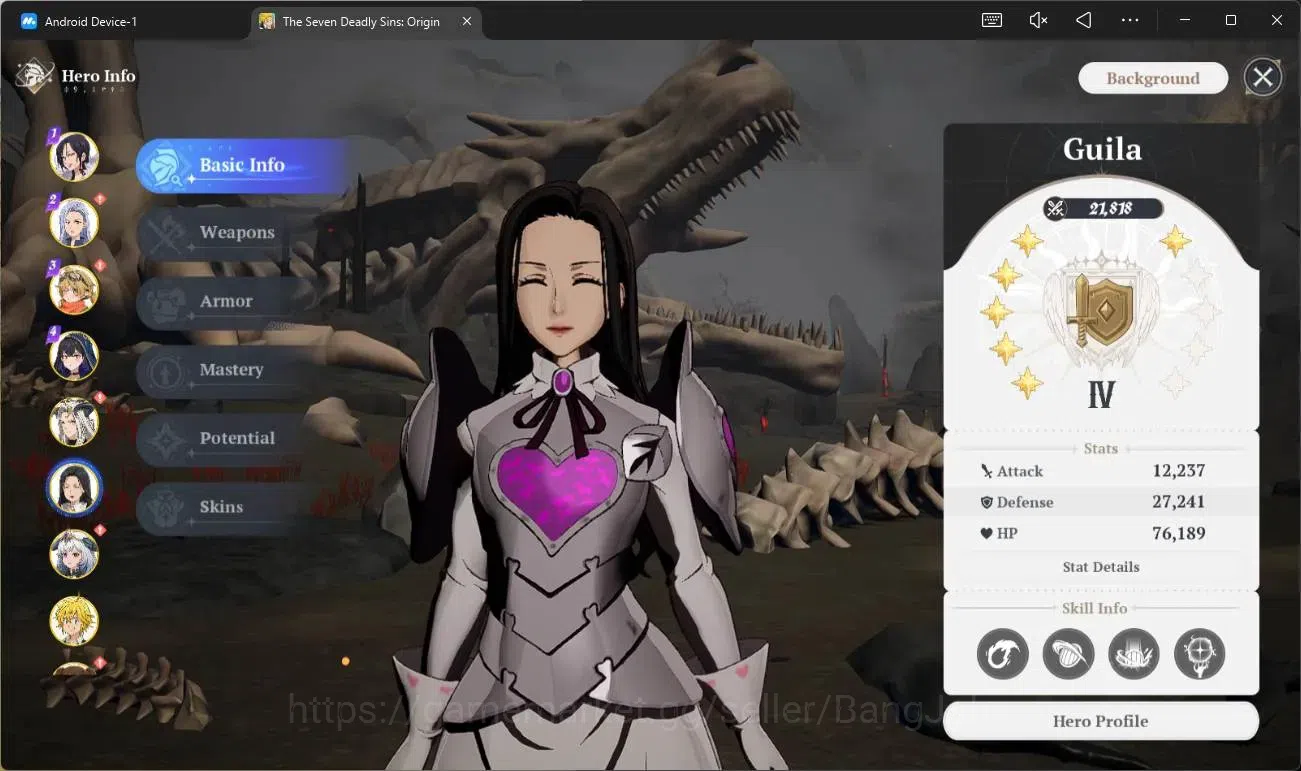Select The Seven Deadly Sins: Origin tab

click(361, 21)
